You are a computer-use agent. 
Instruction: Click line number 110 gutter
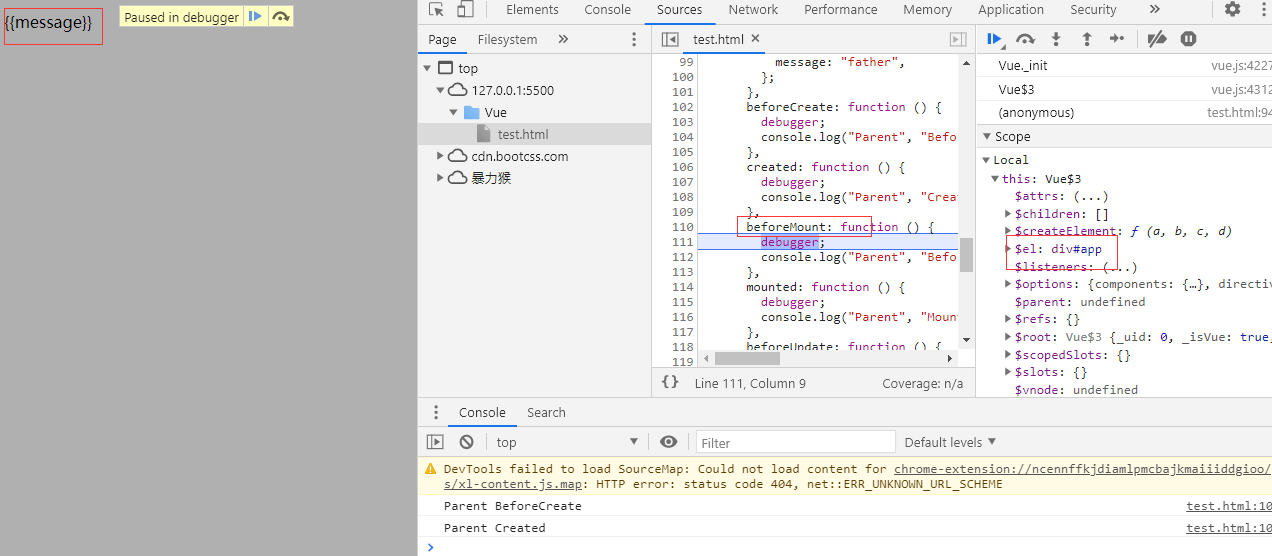tap(683, 227)
